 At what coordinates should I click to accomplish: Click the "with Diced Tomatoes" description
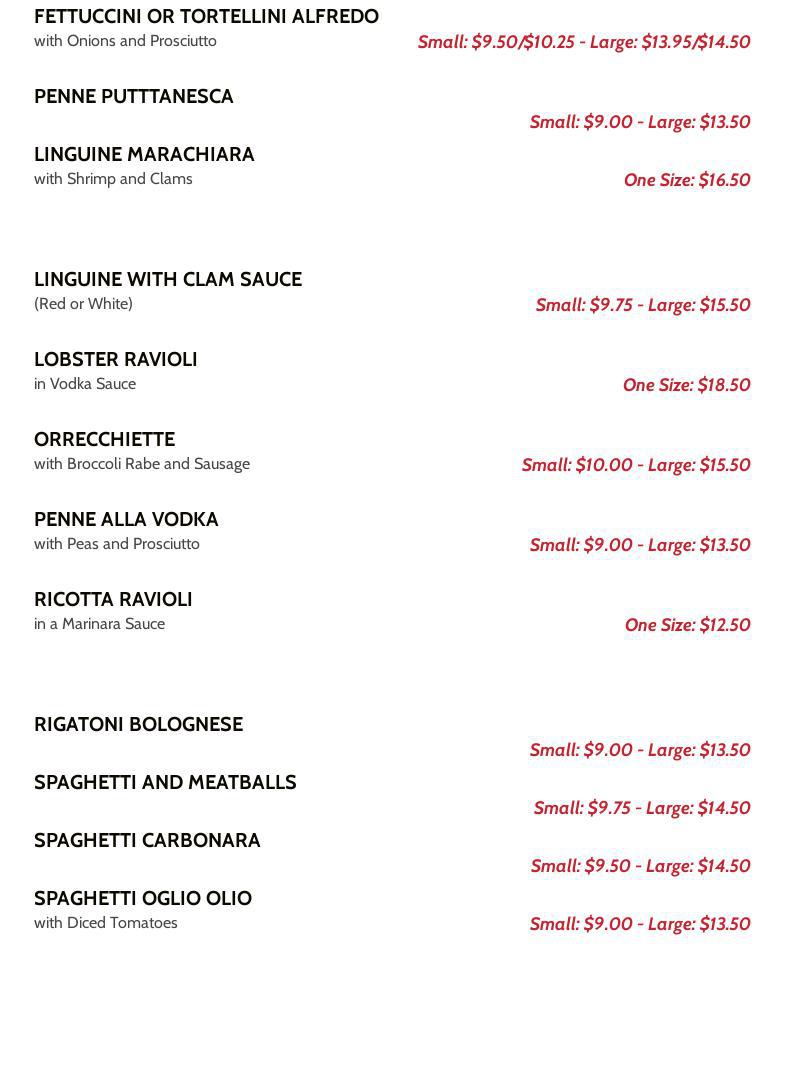106,923
